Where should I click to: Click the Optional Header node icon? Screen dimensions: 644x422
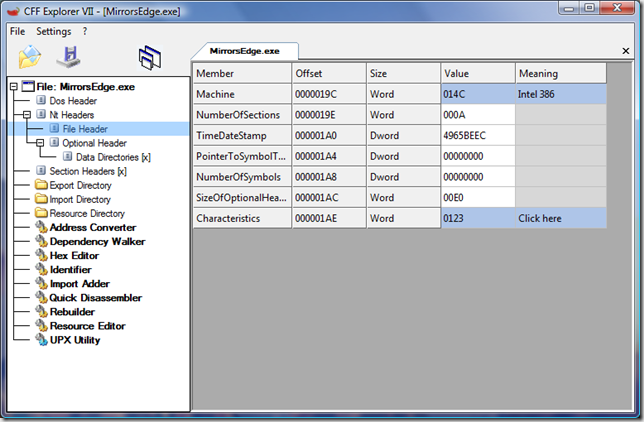coord(54,143)
